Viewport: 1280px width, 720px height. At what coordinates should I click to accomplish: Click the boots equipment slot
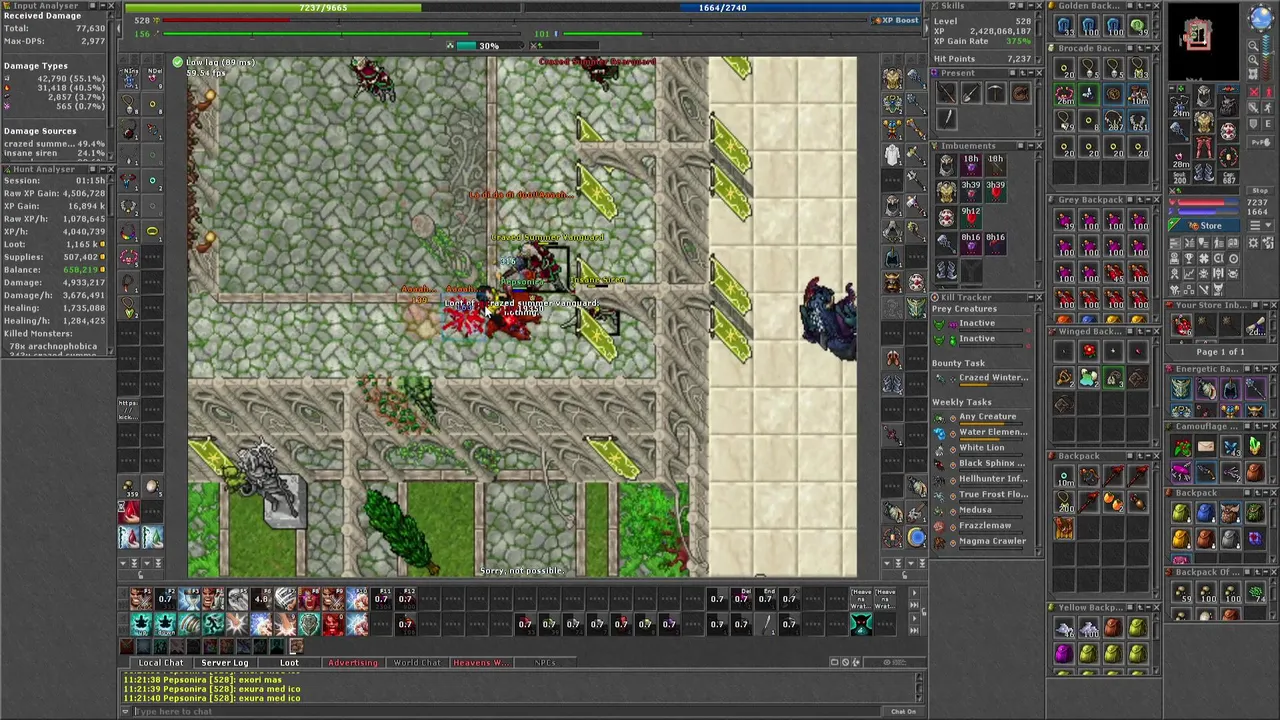point(1204,172)
